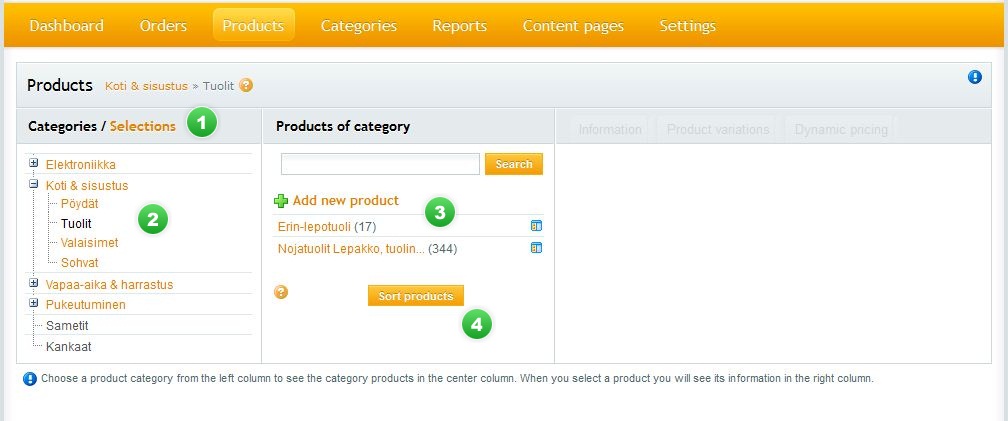This screenshot has height=421, width=1008.
Task: Click the orange help icon near Sort products
Action: pyautogui.click(x=281, y=292)
